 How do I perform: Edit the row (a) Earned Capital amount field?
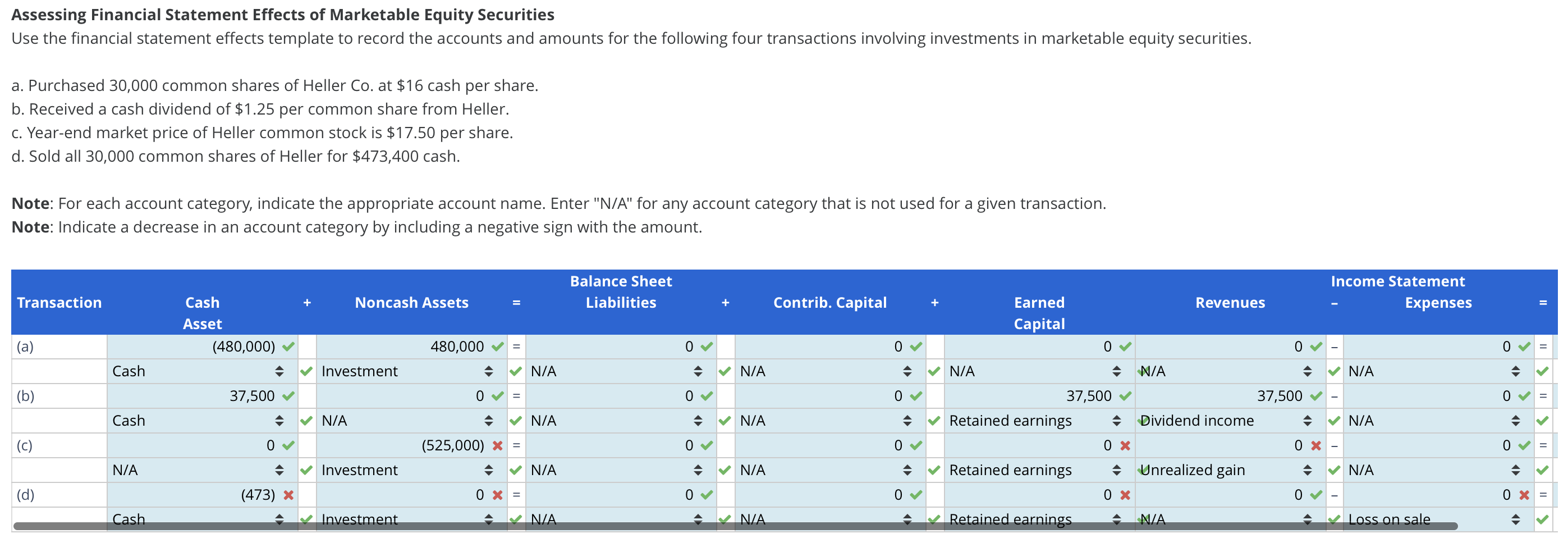coord(1040,346)
